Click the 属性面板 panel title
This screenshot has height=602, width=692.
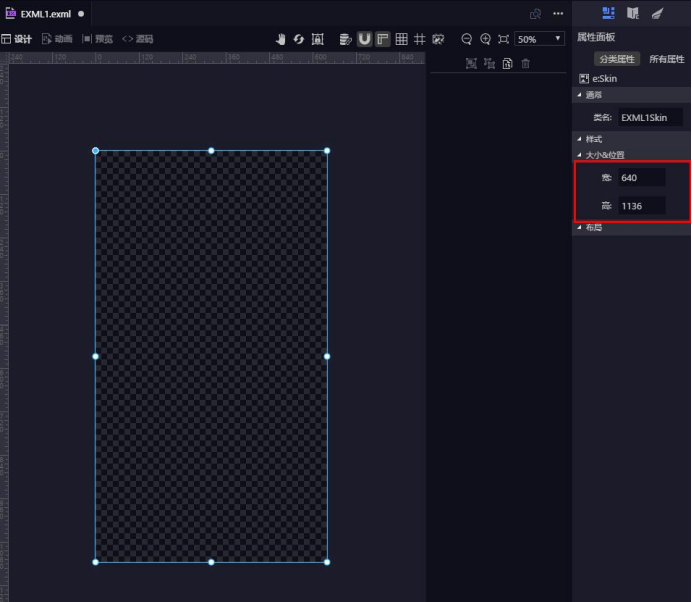596,37
